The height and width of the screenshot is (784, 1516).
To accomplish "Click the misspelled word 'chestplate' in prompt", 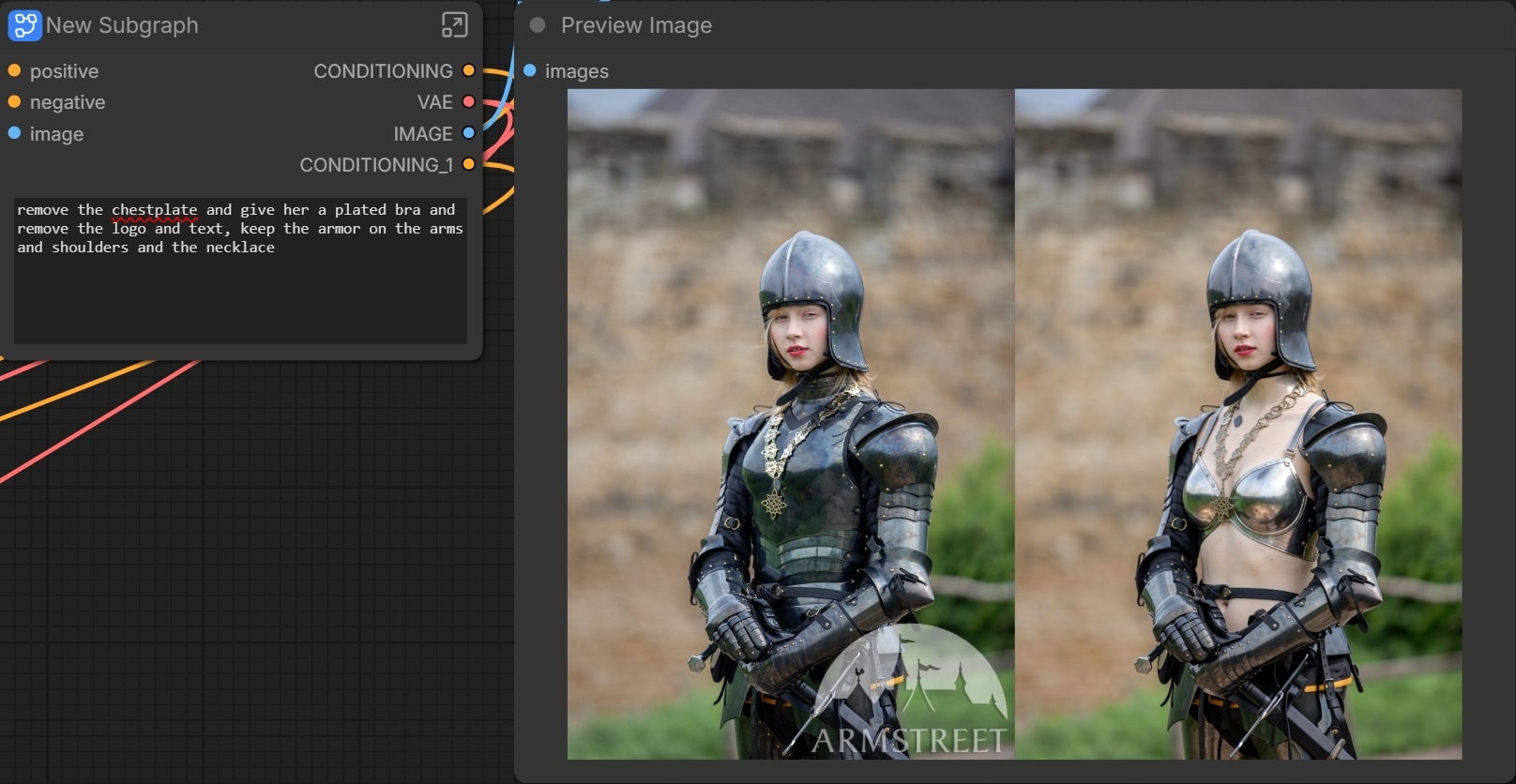I will coord(155,210).
